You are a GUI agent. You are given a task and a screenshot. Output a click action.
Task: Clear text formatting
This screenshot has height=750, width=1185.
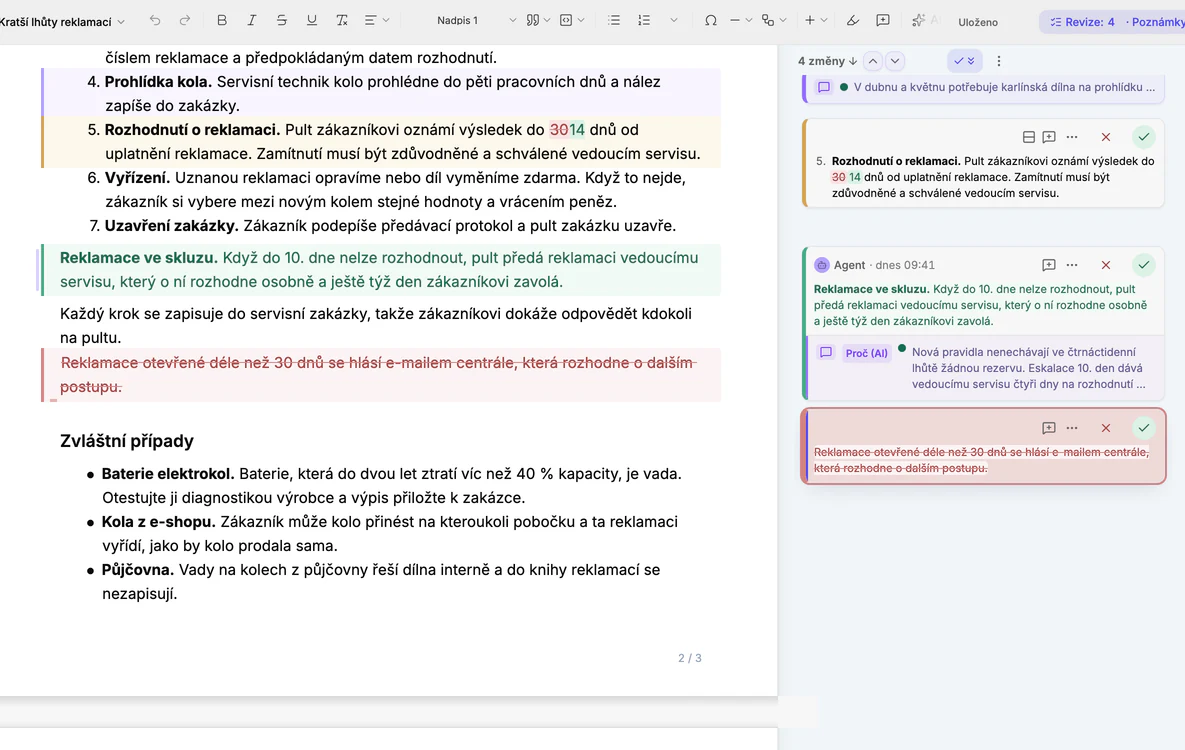342,21
